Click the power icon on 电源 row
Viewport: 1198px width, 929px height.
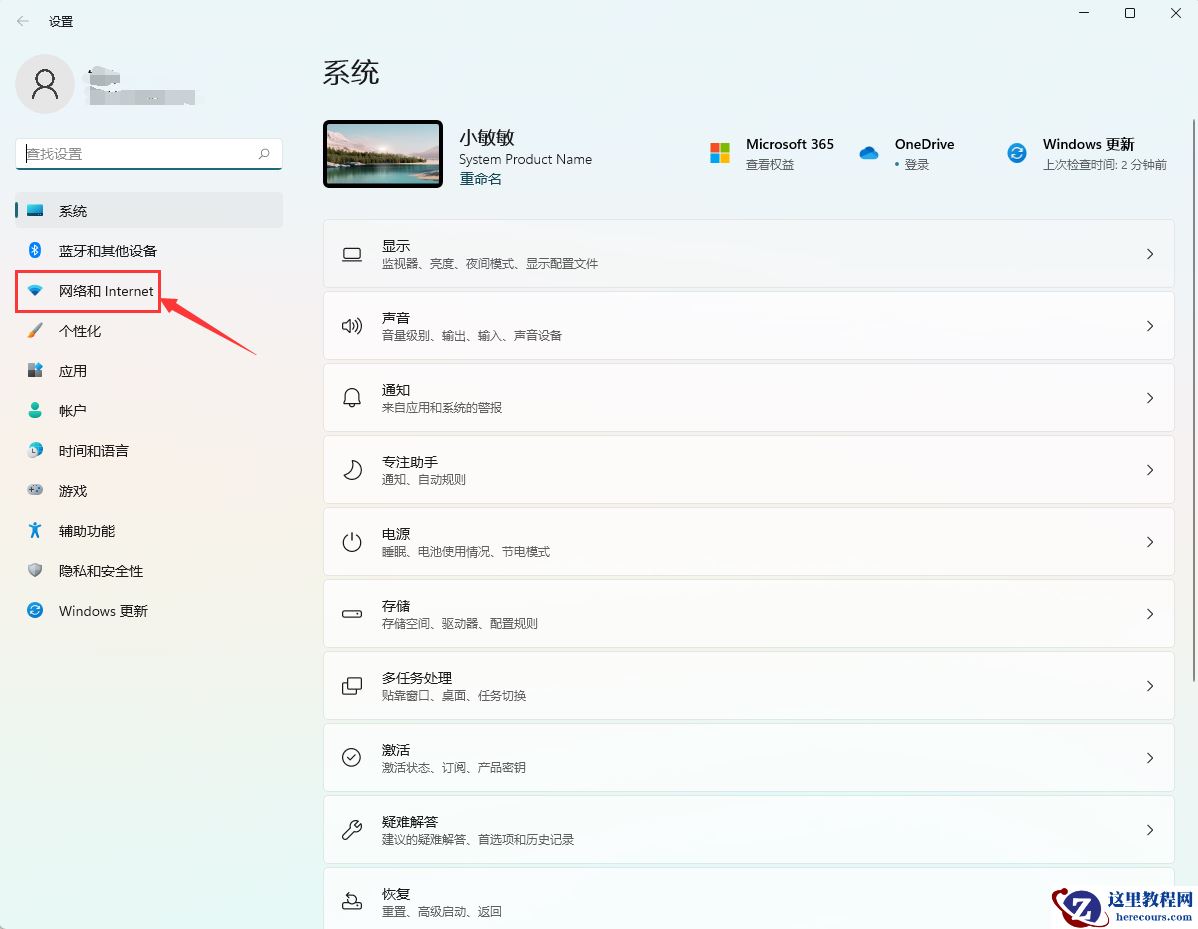(x=351, y=541)
